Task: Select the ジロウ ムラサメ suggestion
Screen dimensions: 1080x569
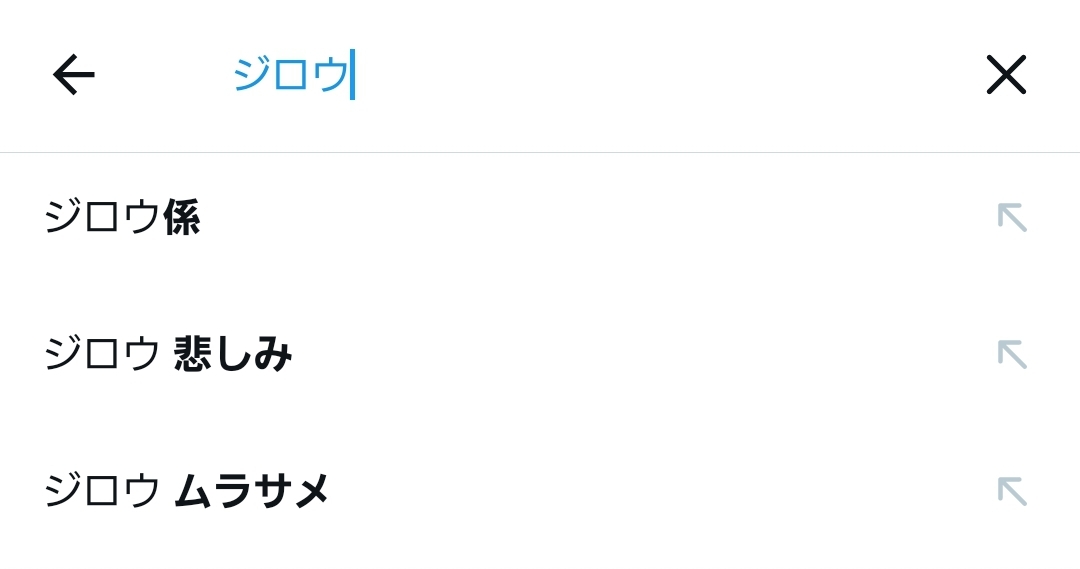Action: pyautogui.click(x=187, y=491)
